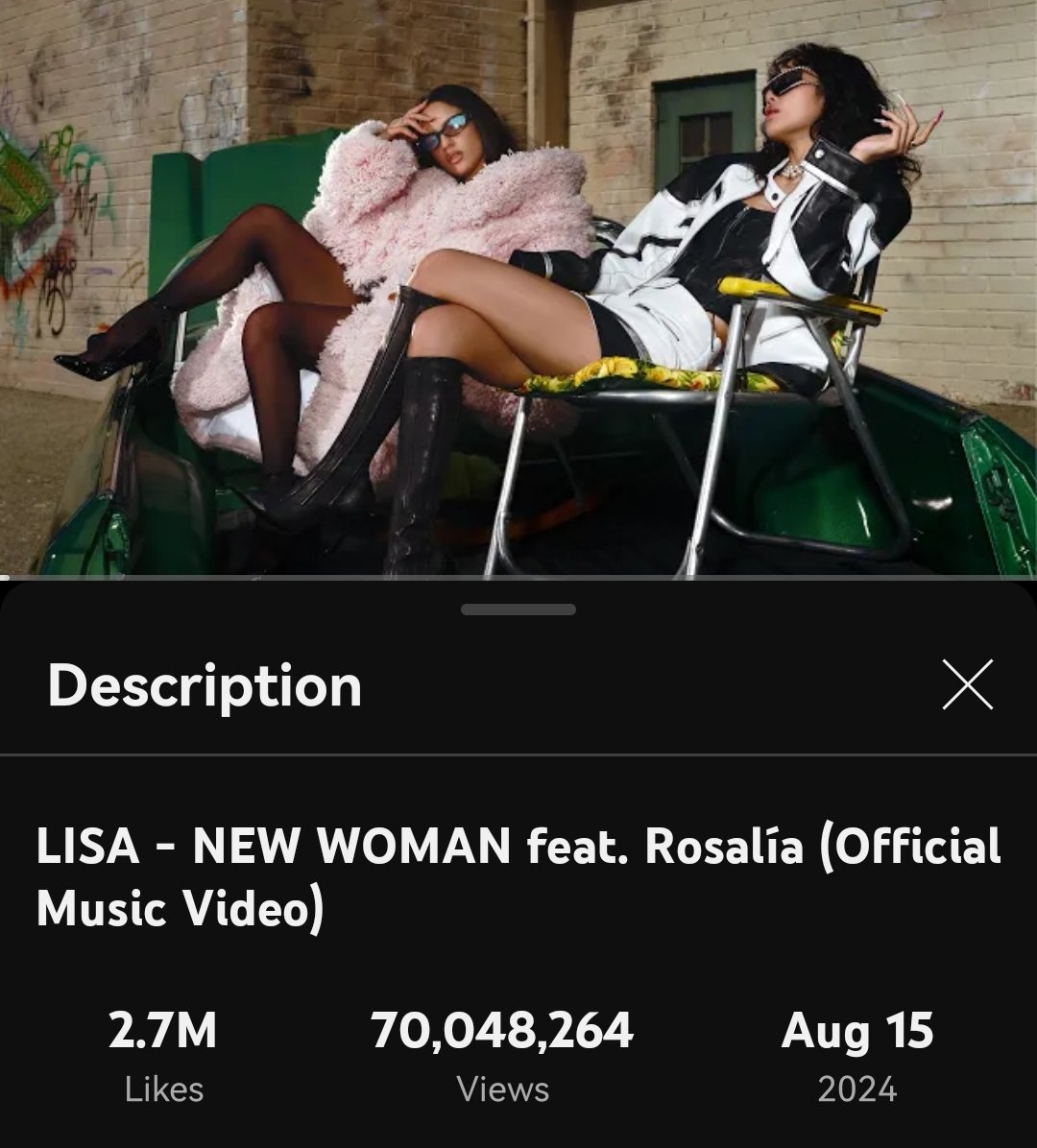Close the Description panel with the X icon
The width and height of the screenshot is (1037, 1148).
968,683
